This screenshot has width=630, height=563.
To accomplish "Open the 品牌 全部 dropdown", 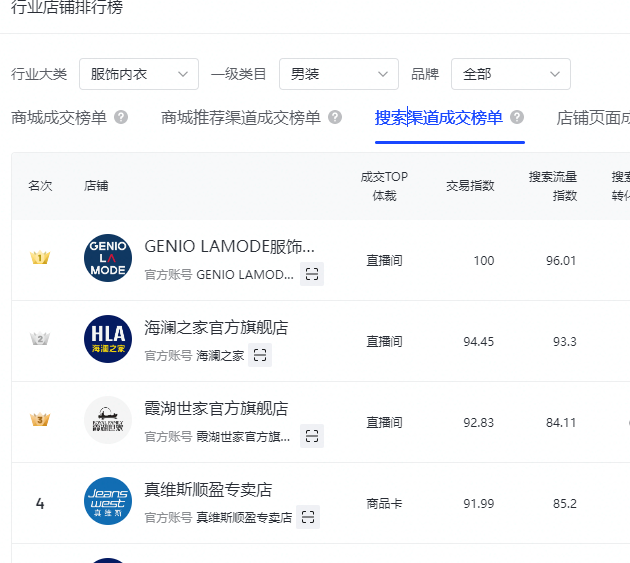I will [x=511, y=74].
